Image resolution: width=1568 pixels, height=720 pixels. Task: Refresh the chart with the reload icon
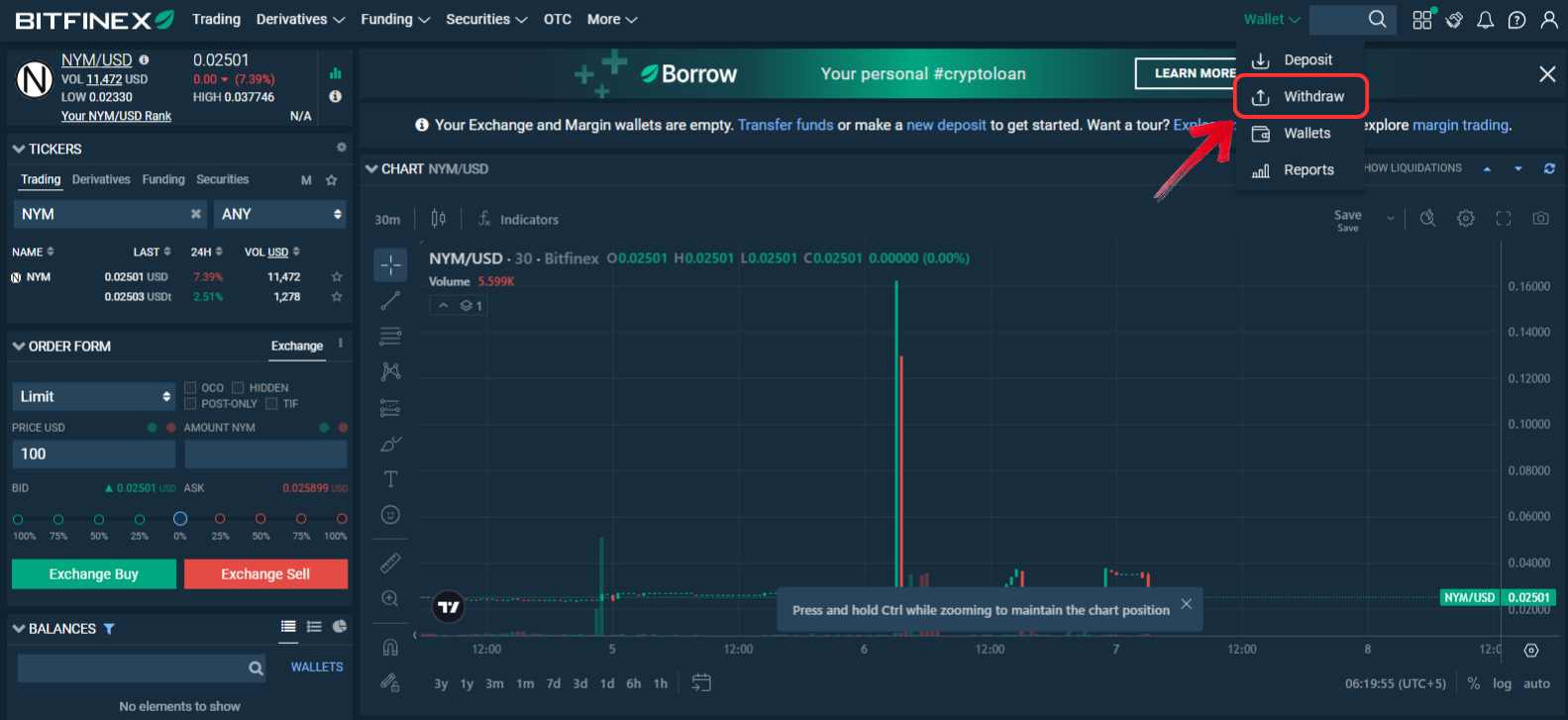(1549, 169)
